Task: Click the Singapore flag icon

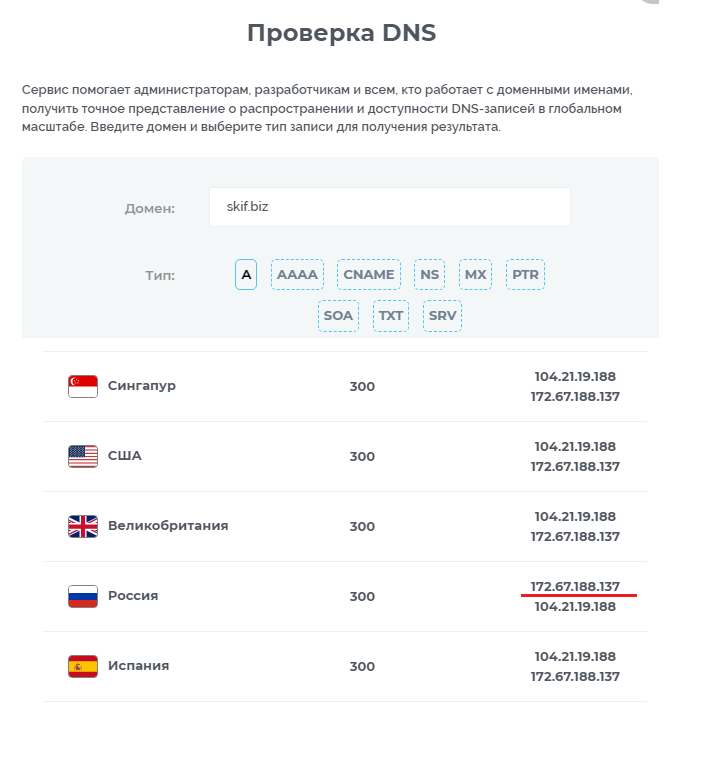Action: coord(83,387)
